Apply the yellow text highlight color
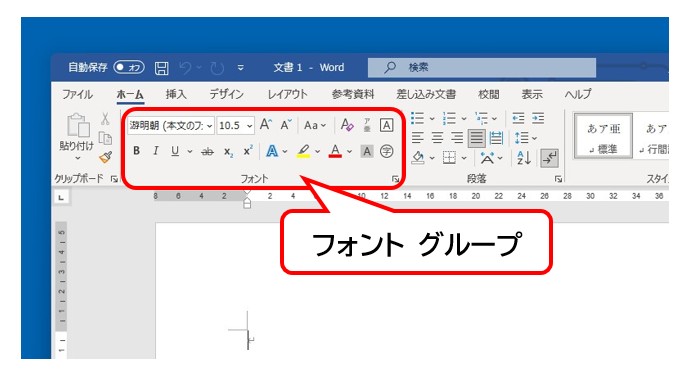This screenshot has width=691, height=370. (303, 152)
